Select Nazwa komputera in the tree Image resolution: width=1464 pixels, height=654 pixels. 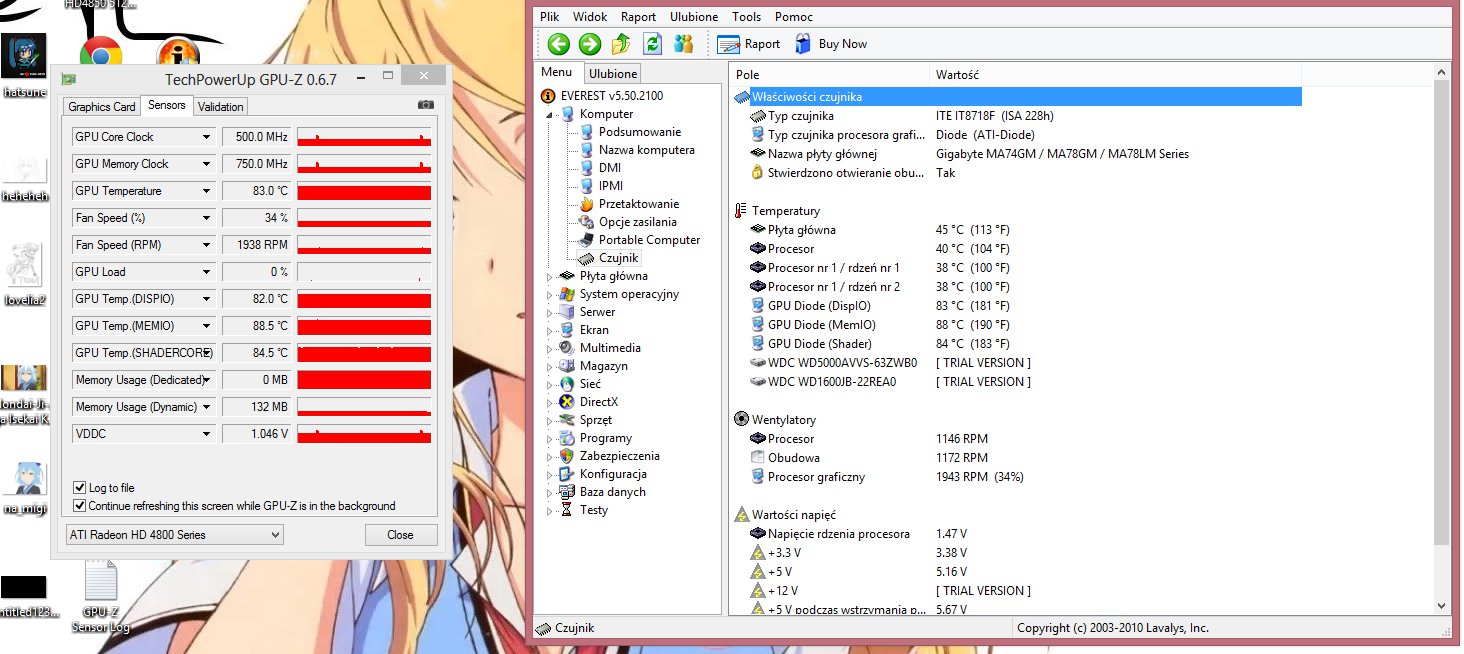(x=646, y=150)
